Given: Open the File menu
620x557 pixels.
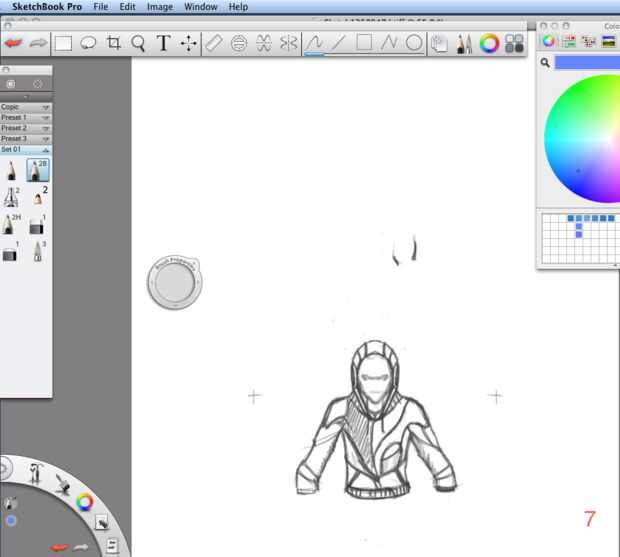Looking at the screenshot, I should pos(101,7).
